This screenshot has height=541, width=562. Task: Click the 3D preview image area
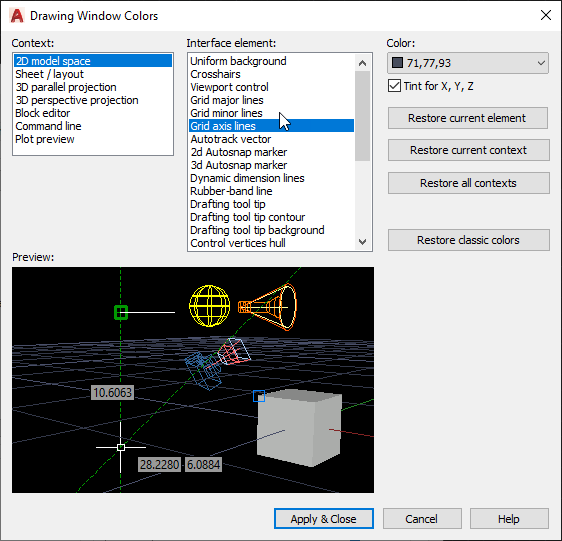[193, 380]
